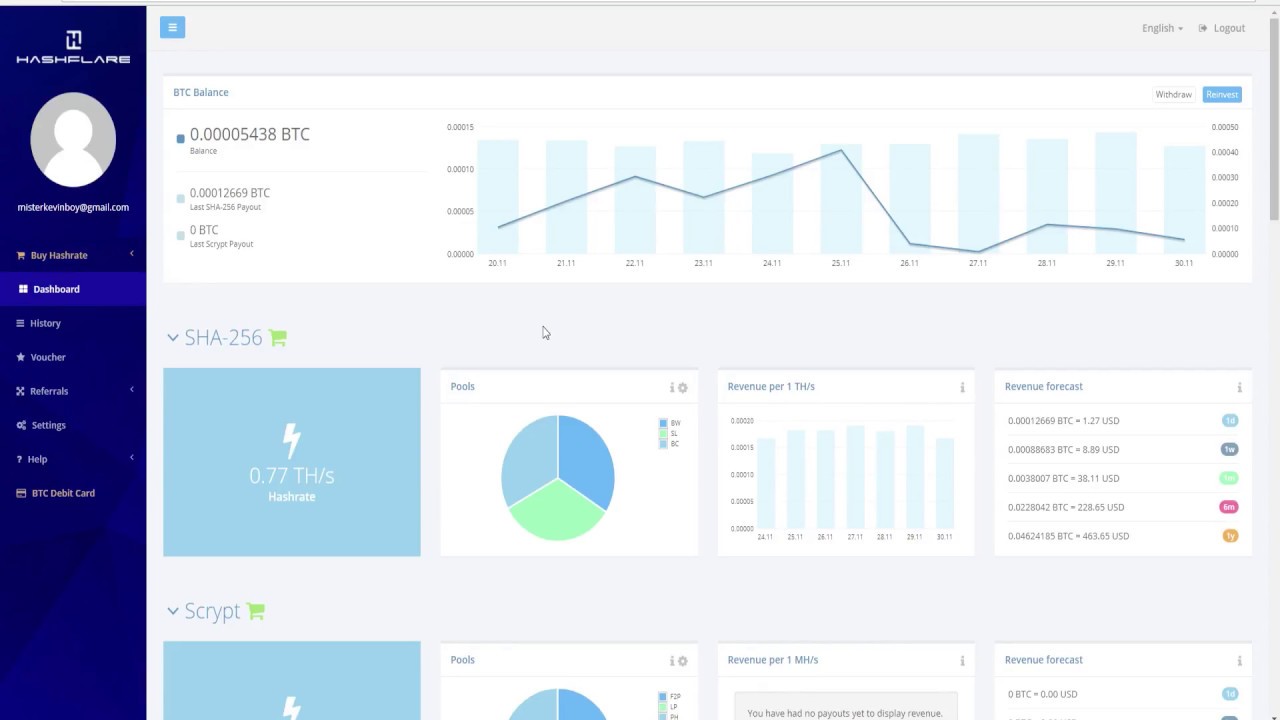Toggle the Balance legend marker
Screen dimensions: 1280x720
click(180, 139)
